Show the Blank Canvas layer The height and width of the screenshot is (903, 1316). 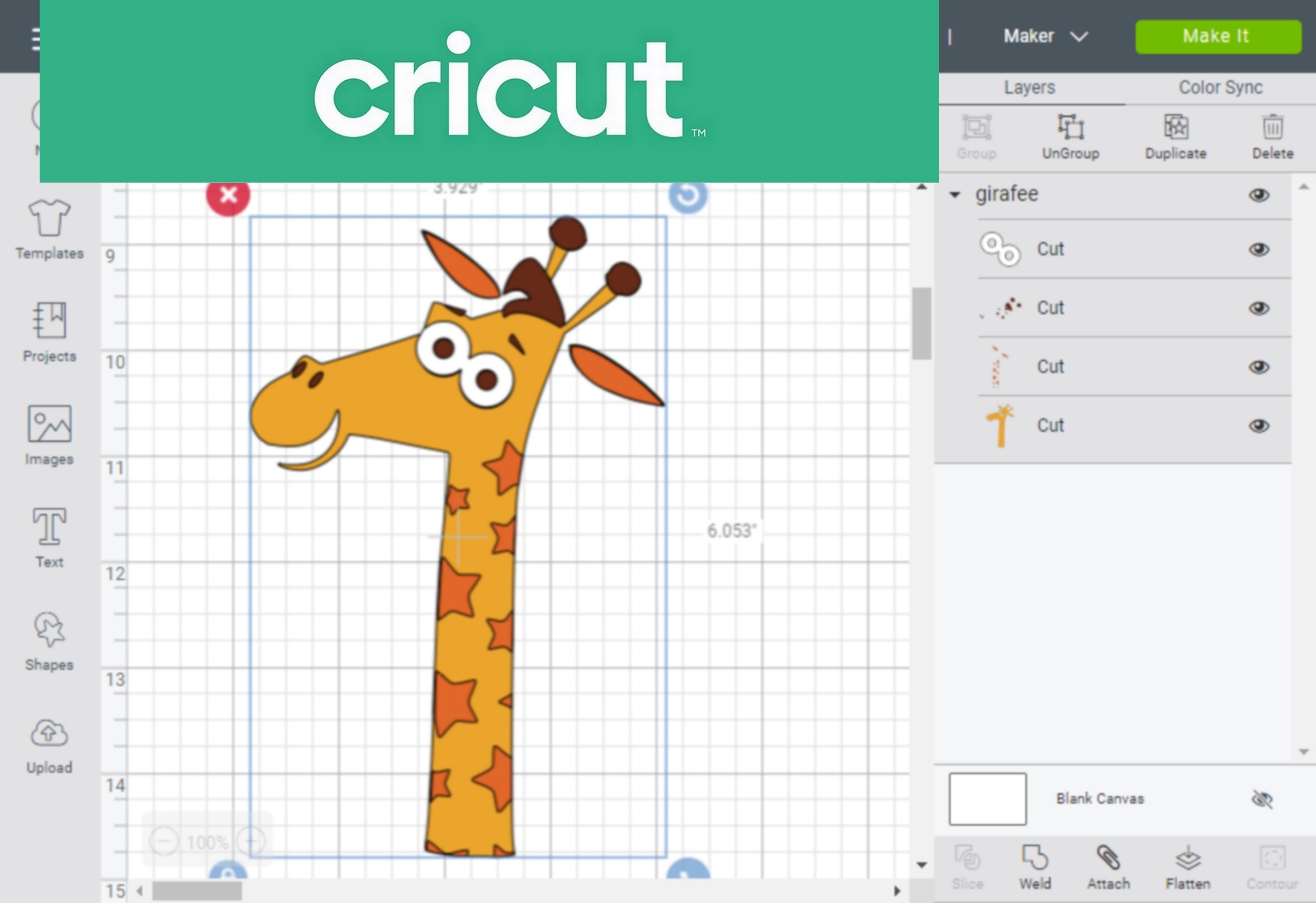1262,799
